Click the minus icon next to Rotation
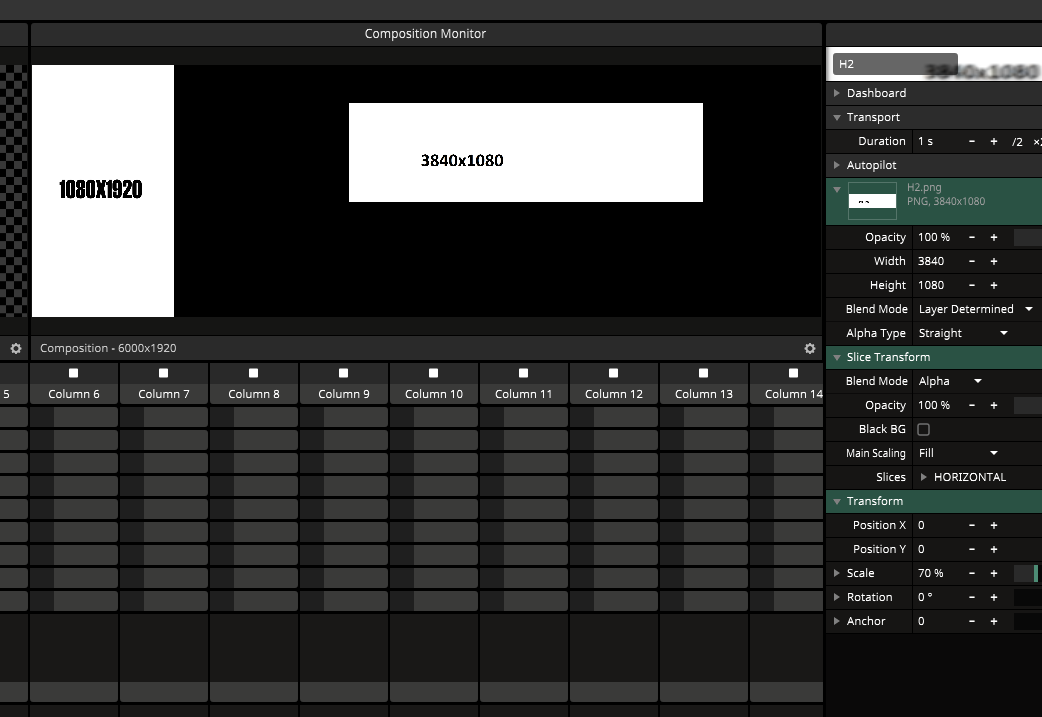 [971, 597]
